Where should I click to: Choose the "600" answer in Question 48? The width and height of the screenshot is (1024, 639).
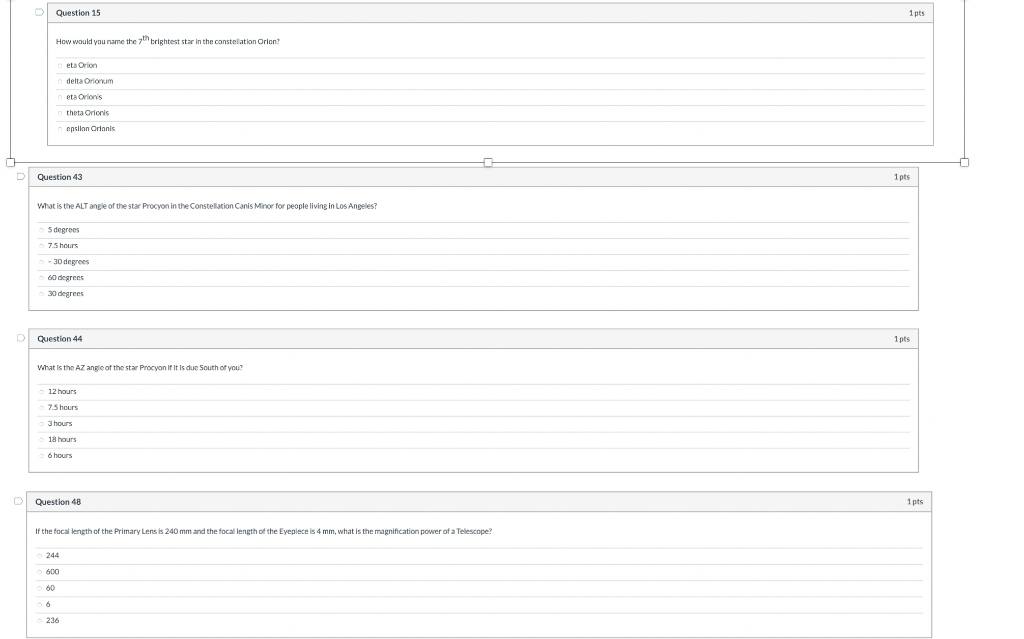coord(40,572)
